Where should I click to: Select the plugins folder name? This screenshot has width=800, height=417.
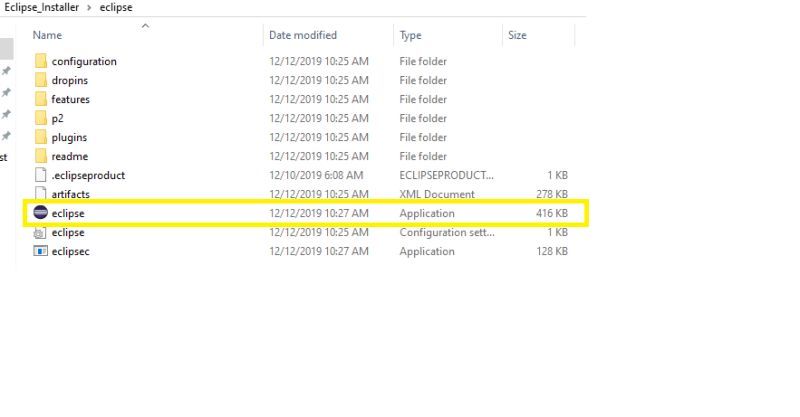coord(69,137)
